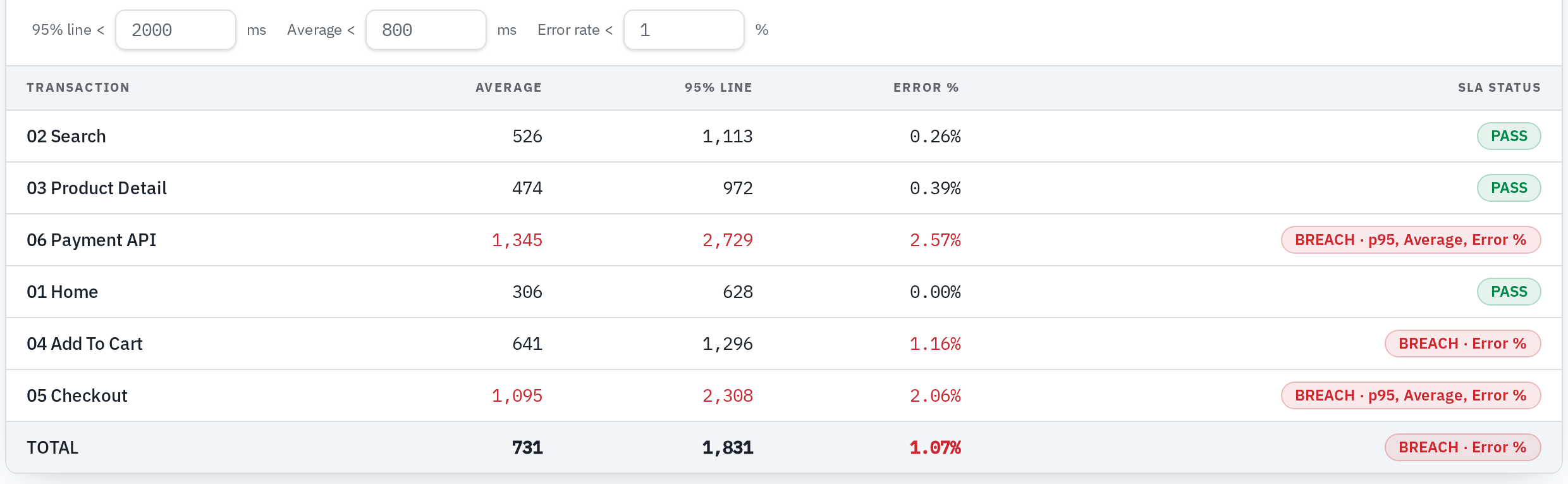The width and height of the screenshot is (1568, 484).
Task: Select the 05 Checkout transaction name
Action: pos(77,396)
